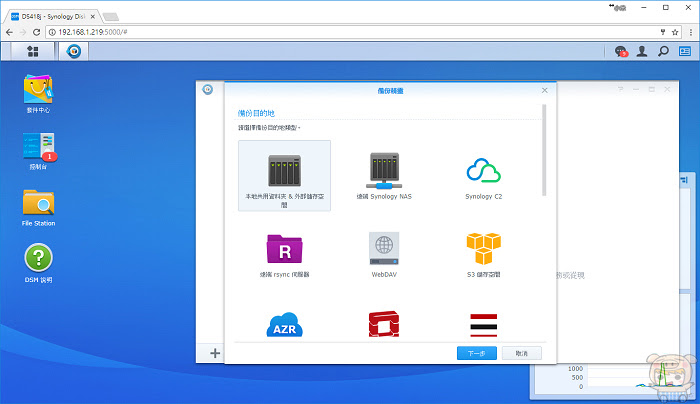Select WebDAV backup destination

point(384,254)
